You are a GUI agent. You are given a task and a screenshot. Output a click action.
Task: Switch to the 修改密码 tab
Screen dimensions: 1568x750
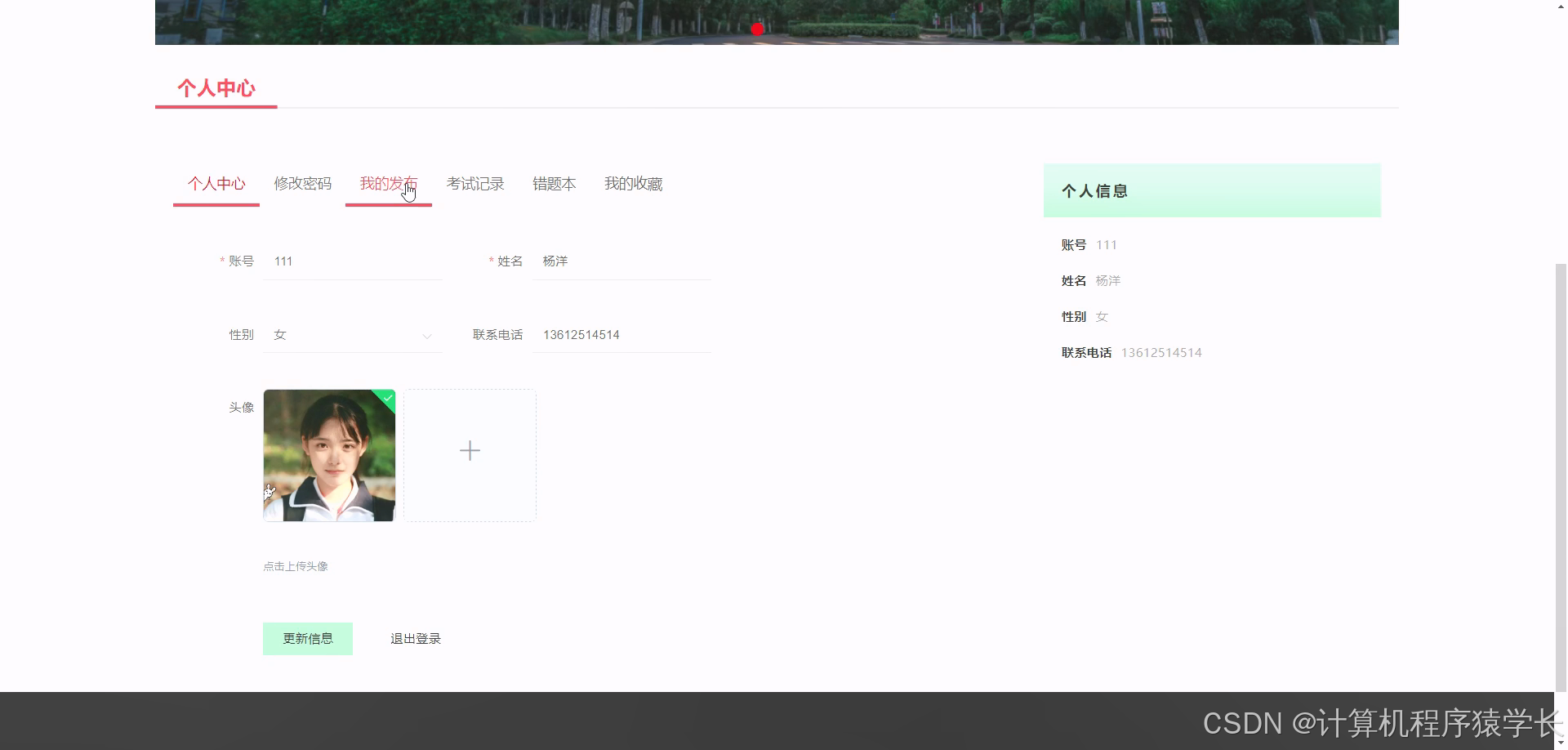click(x=302, y=184)
